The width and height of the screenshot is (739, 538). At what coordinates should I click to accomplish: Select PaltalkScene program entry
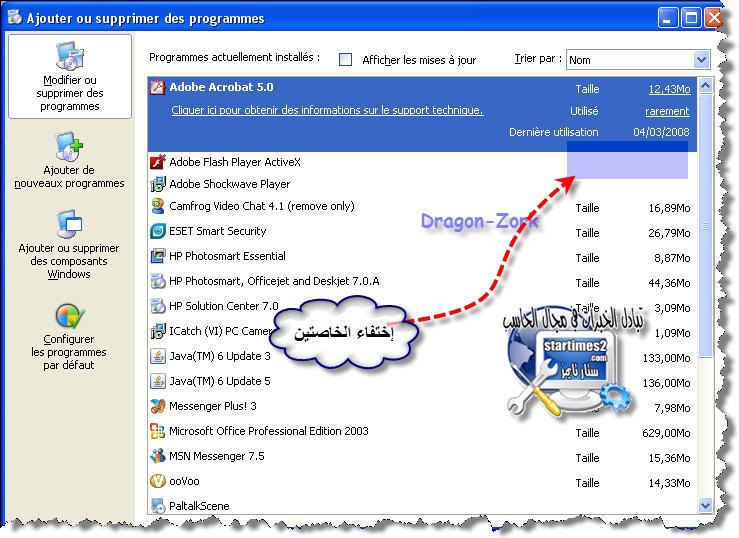click(422, 505)
